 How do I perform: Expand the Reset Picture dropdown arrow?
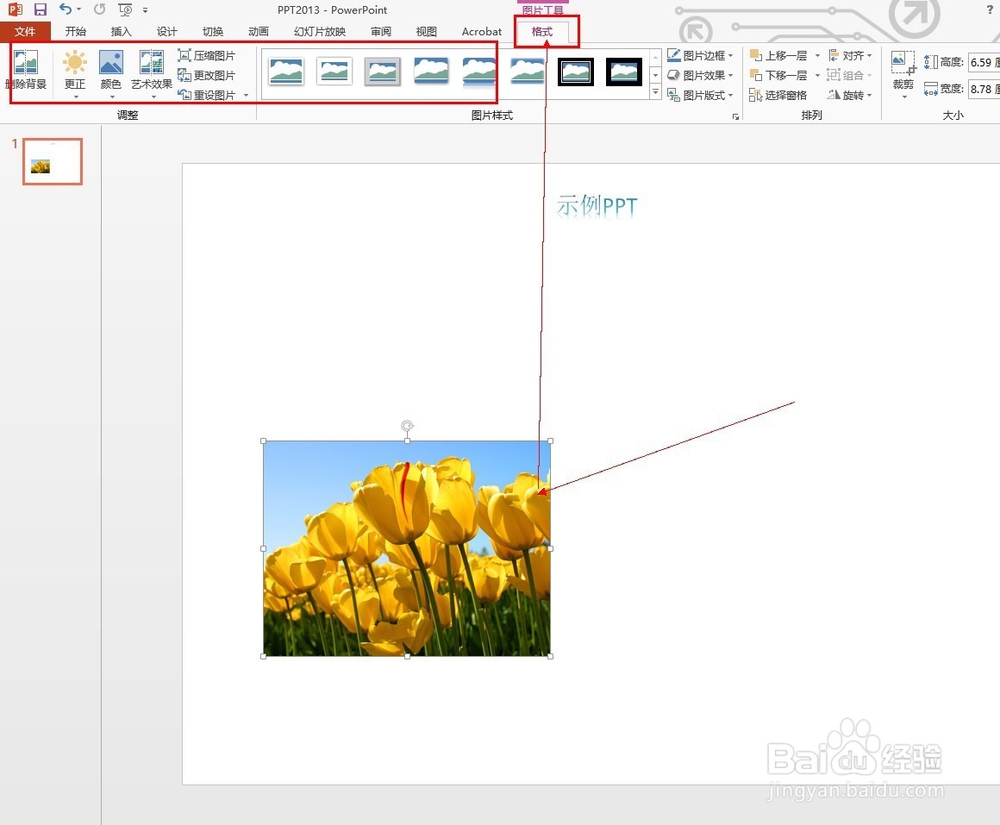tap(246, 95)
